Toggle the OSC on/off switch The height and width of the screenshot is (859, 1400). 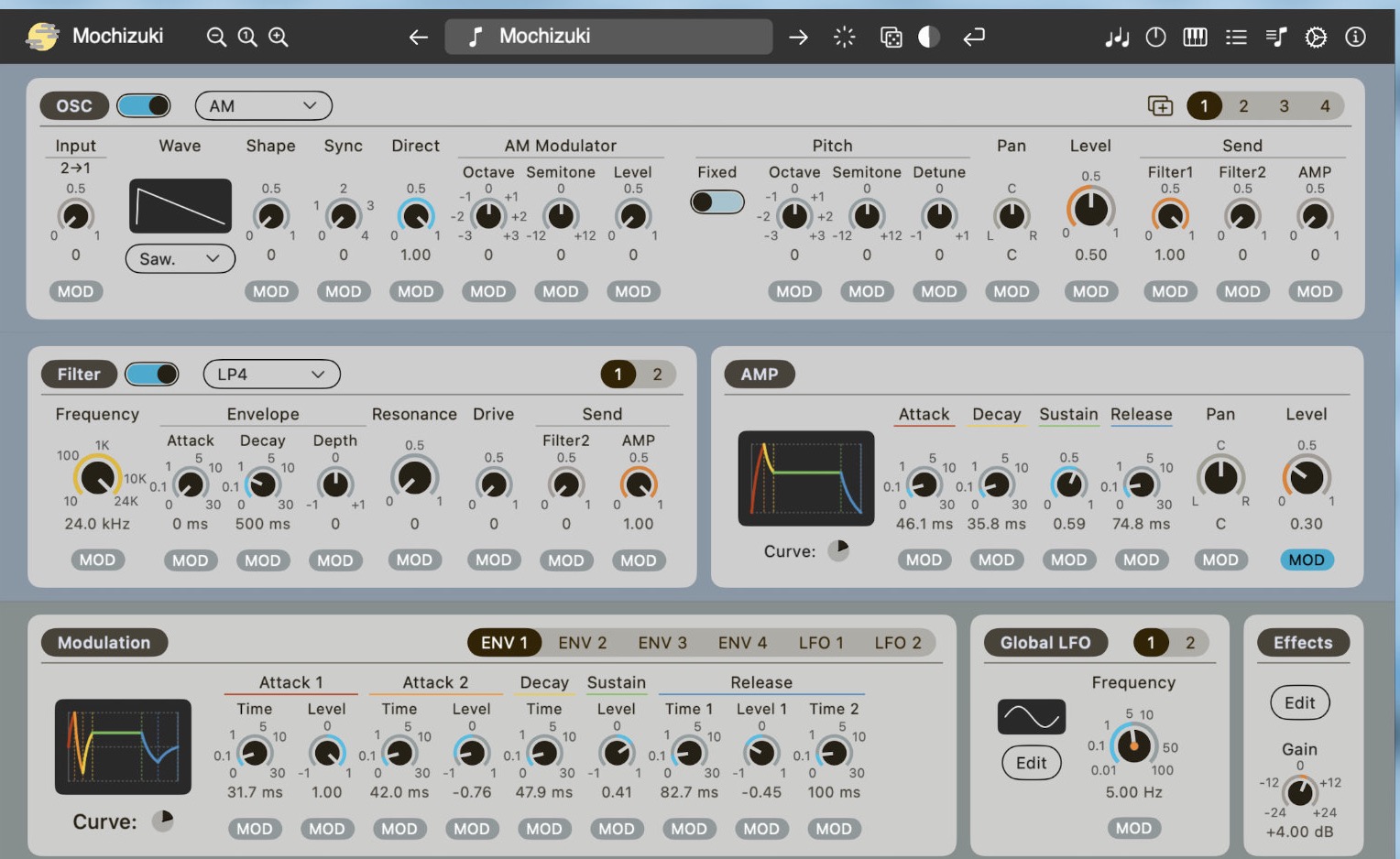click(x=144, y=106)
